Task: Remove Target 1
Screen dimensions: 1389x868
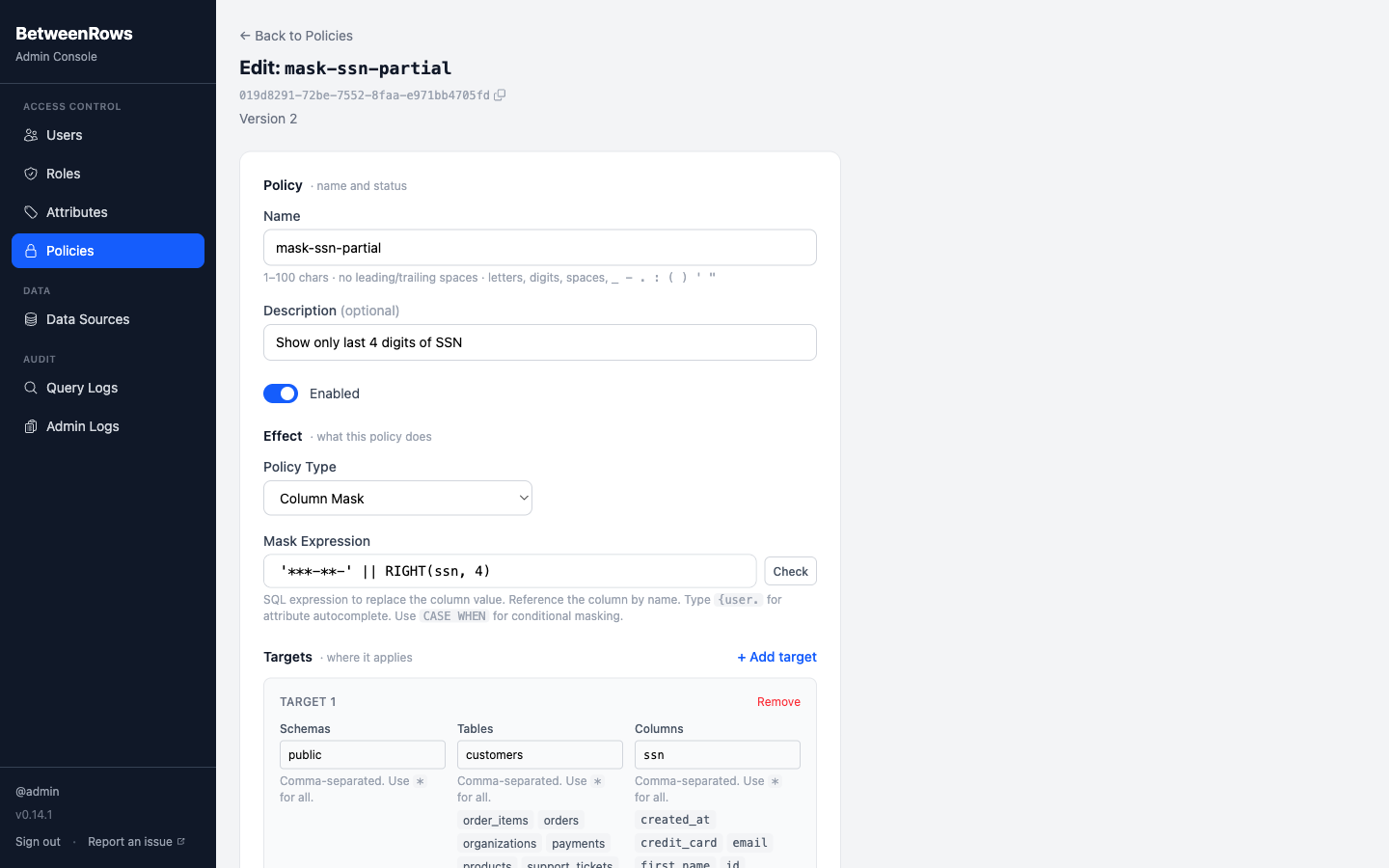Action: point(778,702)
